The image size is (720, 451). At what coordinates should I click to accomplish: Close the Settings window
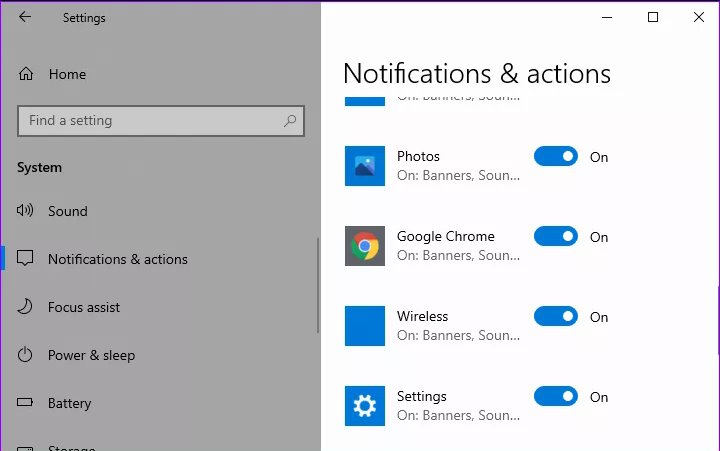(698, 17)
